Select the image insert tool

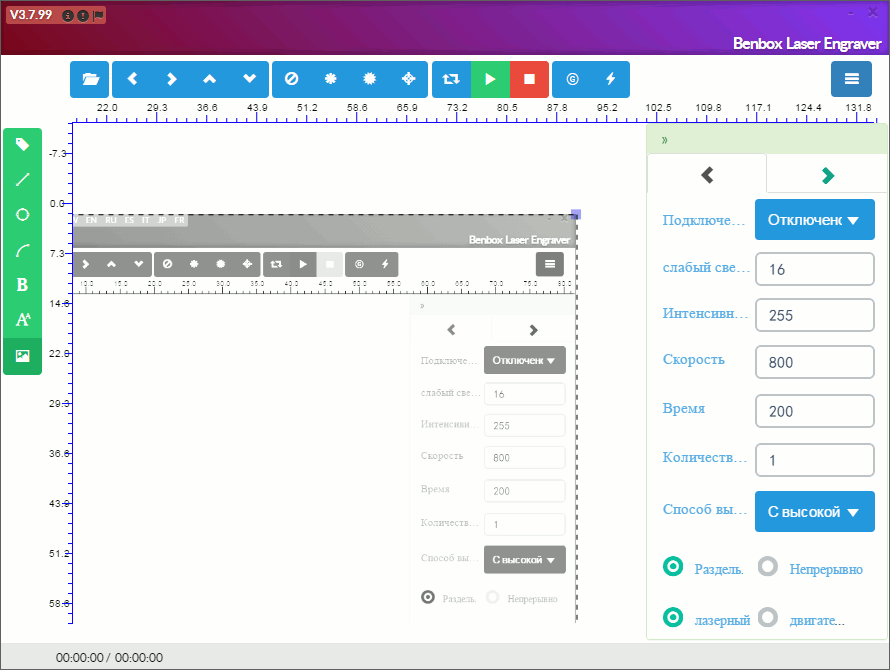point(22,356)
